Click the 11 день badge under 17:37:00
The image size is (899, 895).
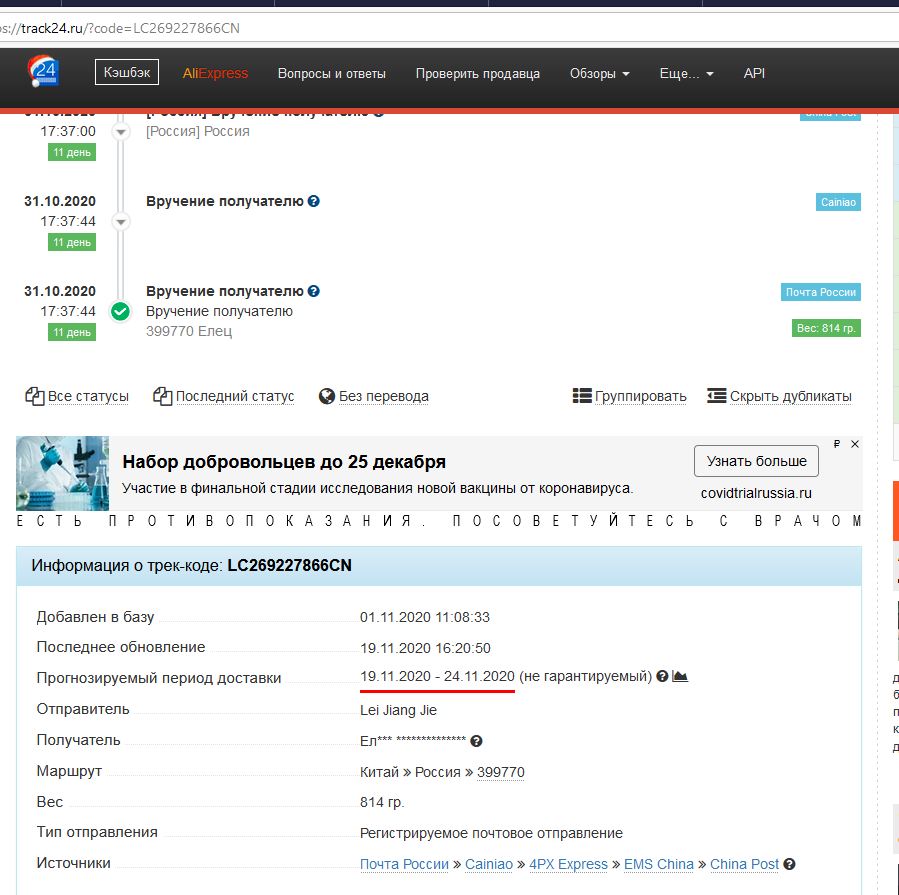click(72, 153)
